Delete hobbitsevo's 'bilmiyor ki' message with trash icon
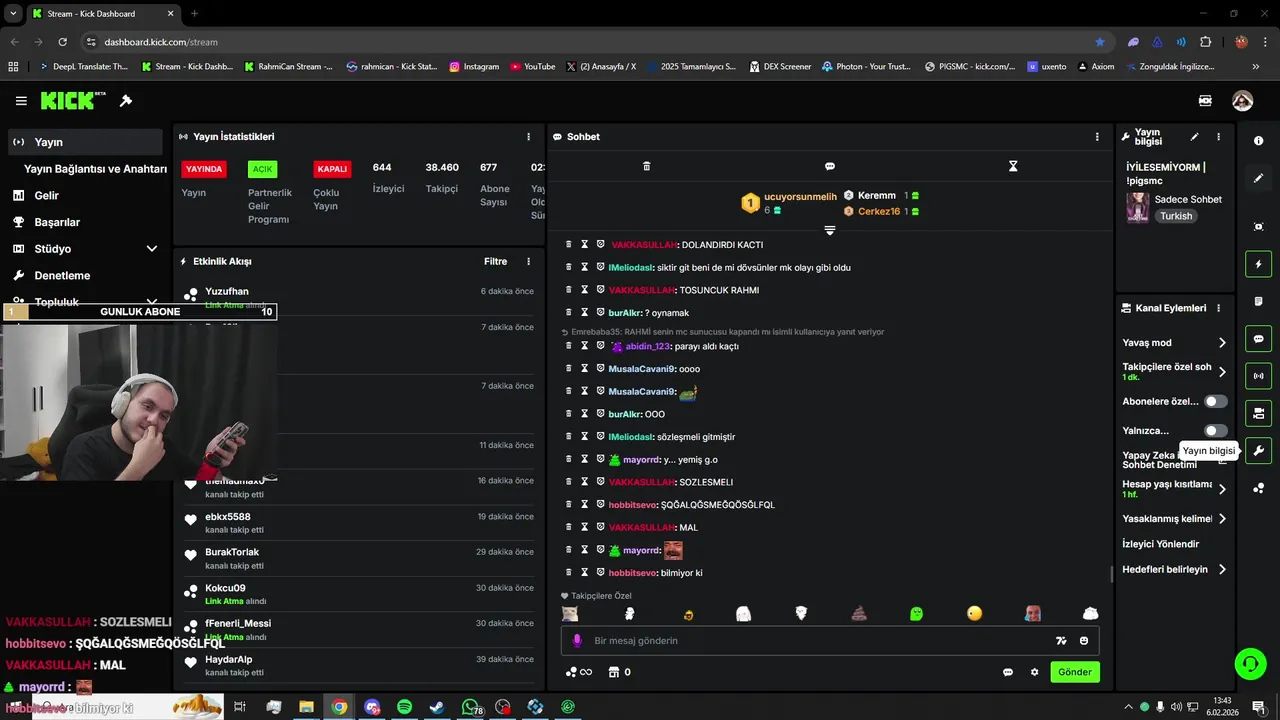 tap(569, 573)
